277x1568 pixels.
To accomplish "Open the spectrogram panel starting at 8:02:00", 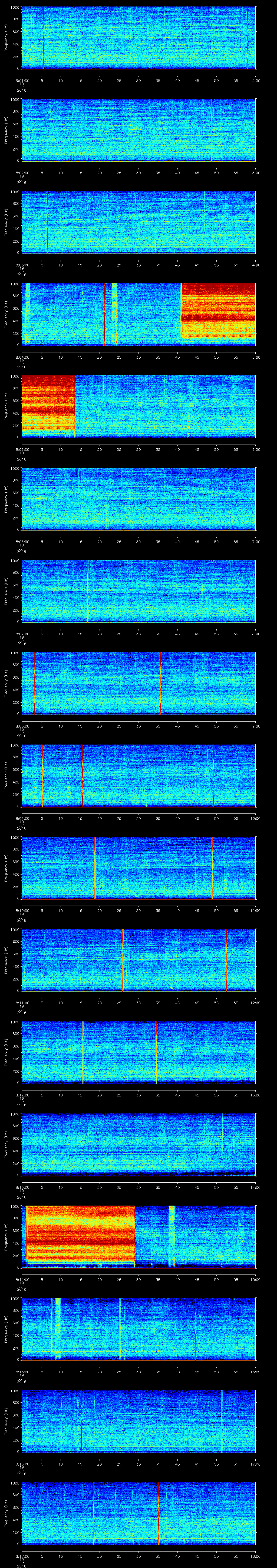I will (139, 130).
